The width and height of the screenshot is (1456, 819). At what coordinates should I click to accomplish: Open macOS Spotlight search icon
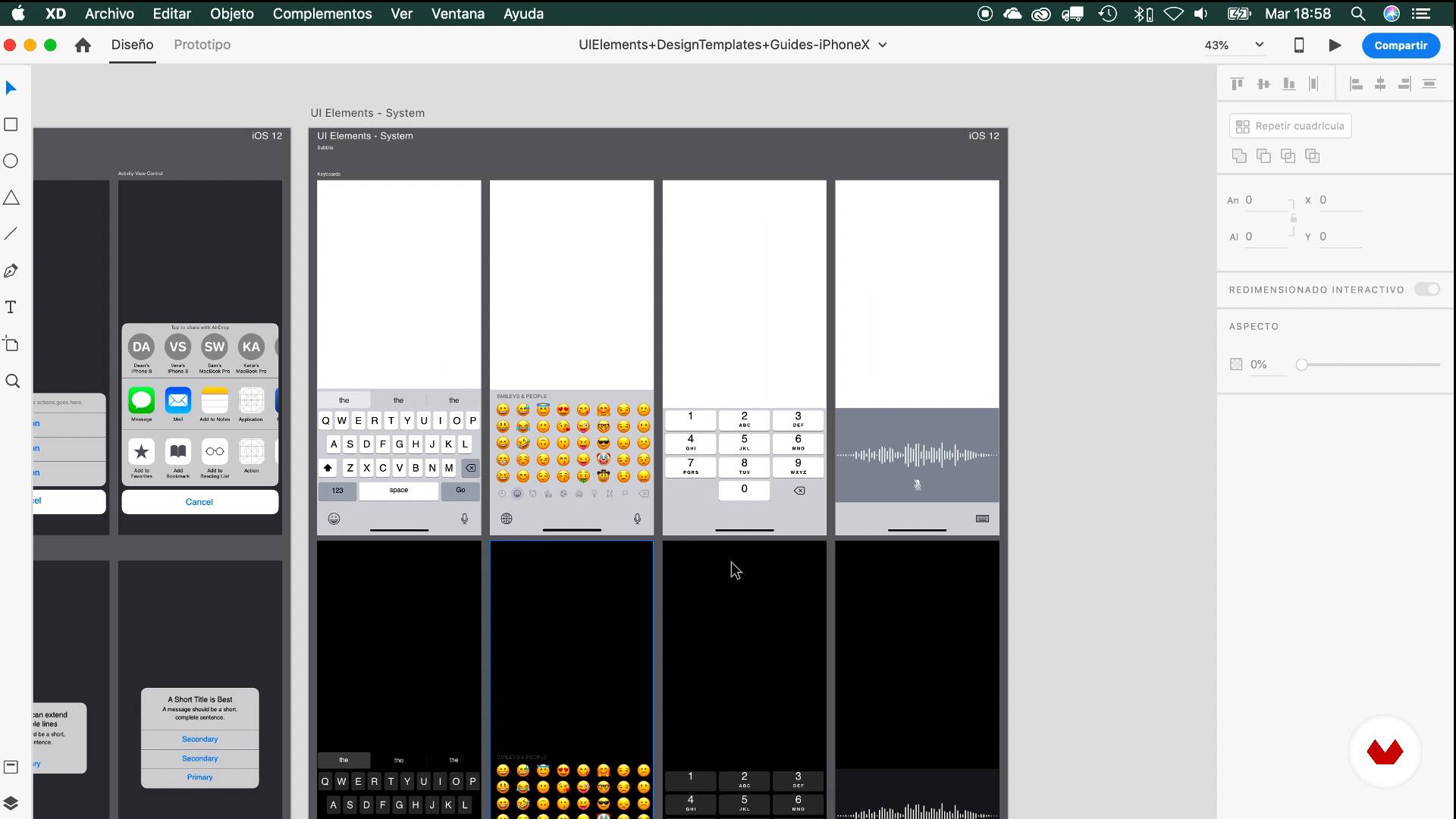tap(1358, 14)
